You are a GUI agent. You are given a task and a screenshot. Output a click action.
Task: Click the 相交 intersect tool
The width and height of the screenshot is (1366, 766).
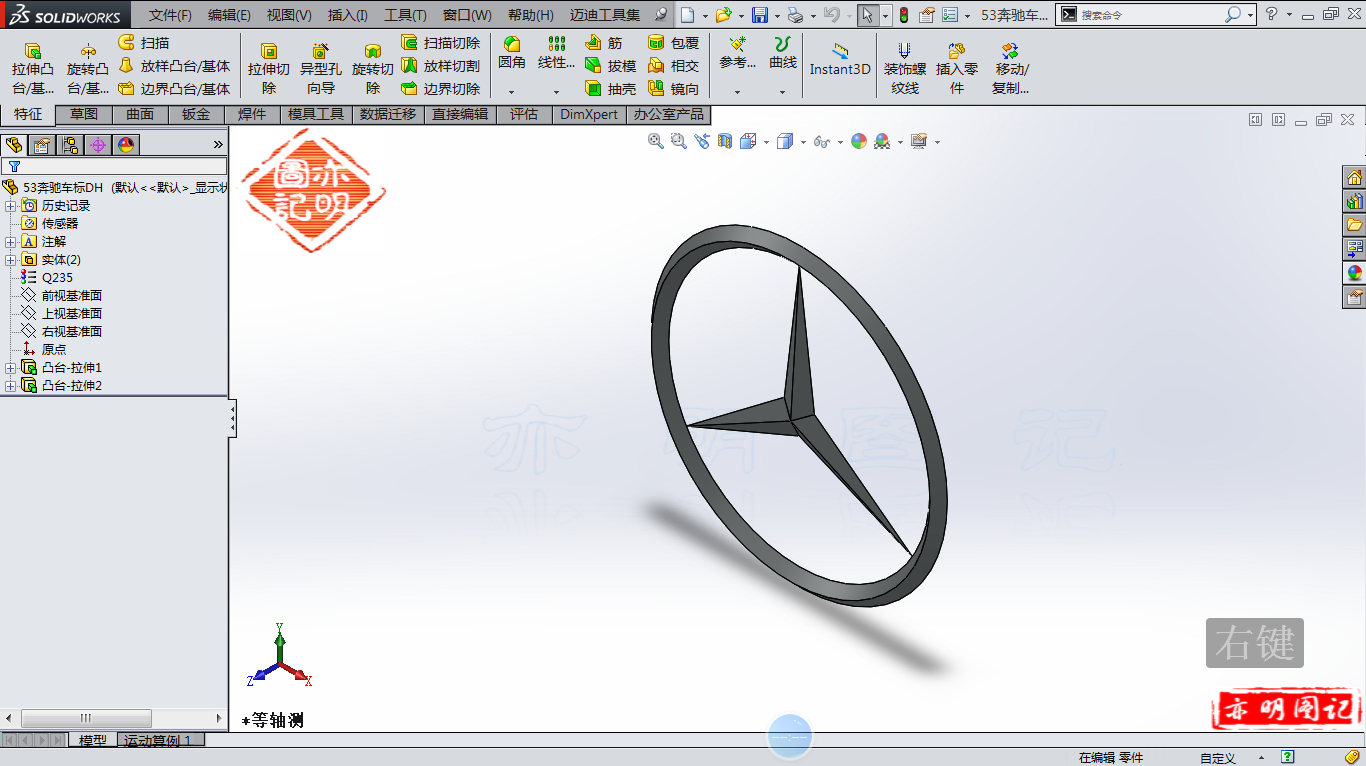pyautogui.click(x=673, y=66)
